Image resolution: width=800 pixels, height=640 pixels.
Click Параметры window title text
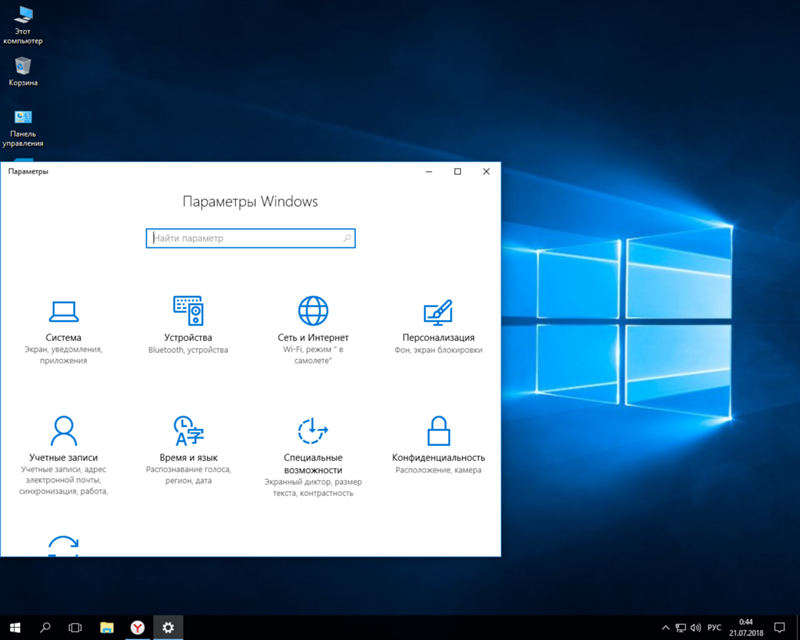point(28,171)
